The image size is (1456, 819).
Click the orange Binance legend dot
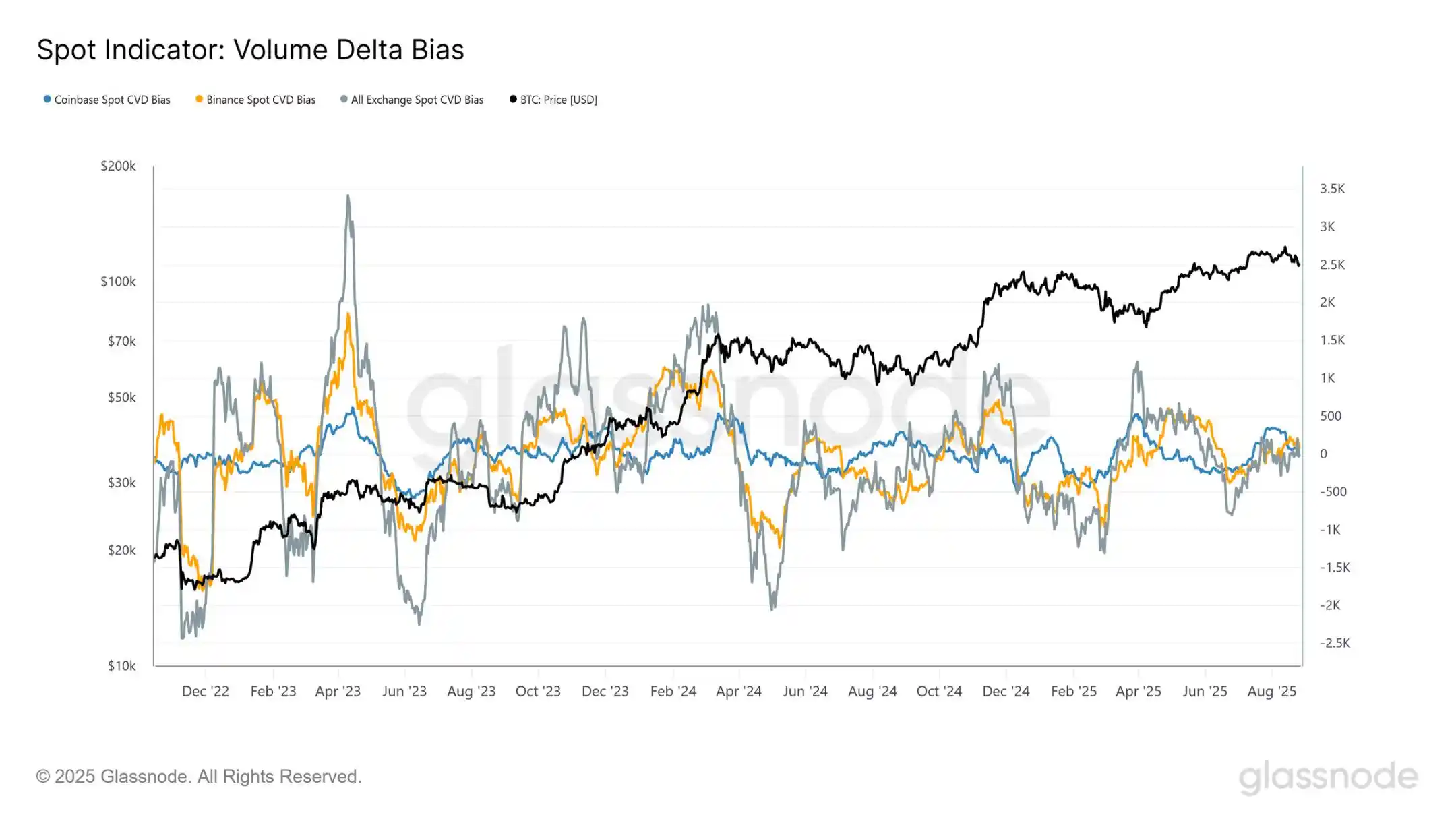pos(199,99)
